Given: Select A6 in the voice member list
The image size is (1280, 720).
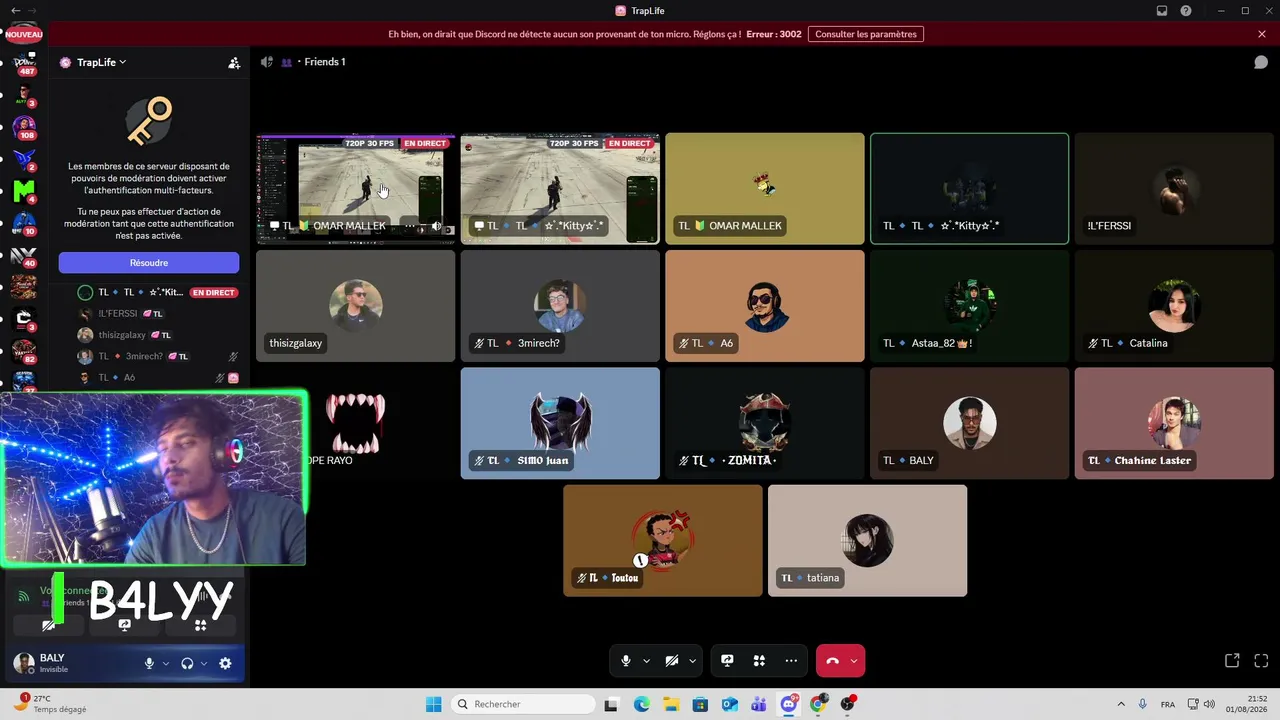Looking at the screenshot, I should 160,378.
